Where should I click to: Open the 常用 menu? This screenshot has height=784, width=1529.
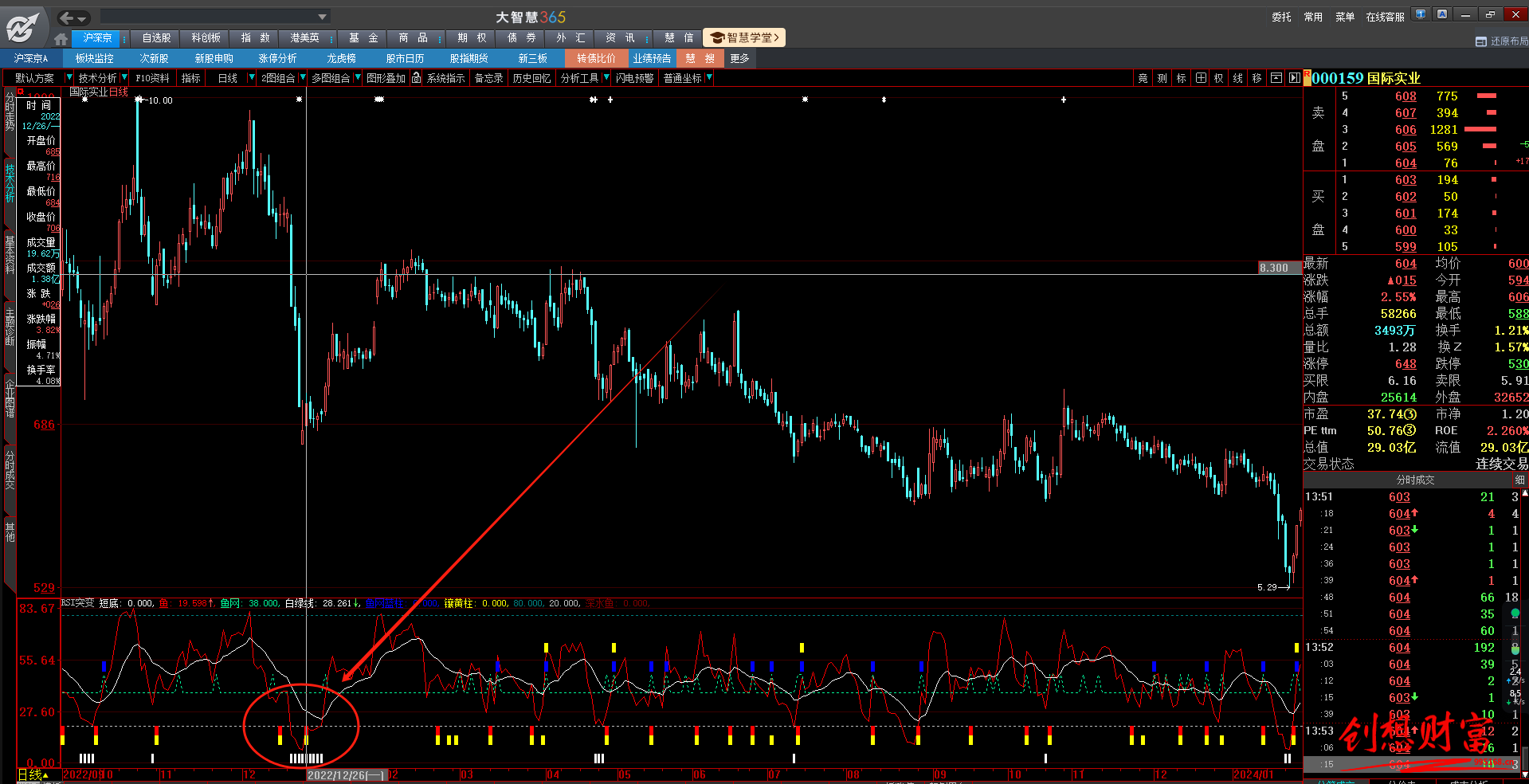coord(1313,17)
